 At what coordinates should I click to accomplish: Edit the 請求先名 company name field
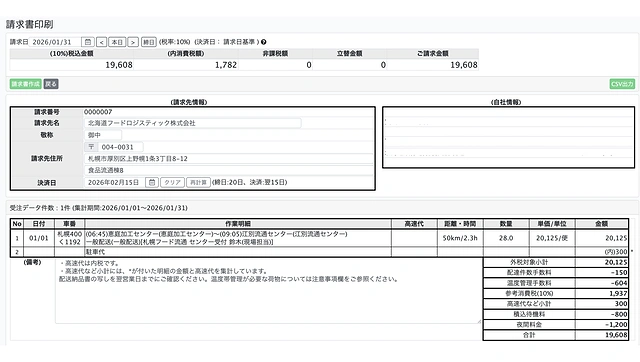(193, 123)
